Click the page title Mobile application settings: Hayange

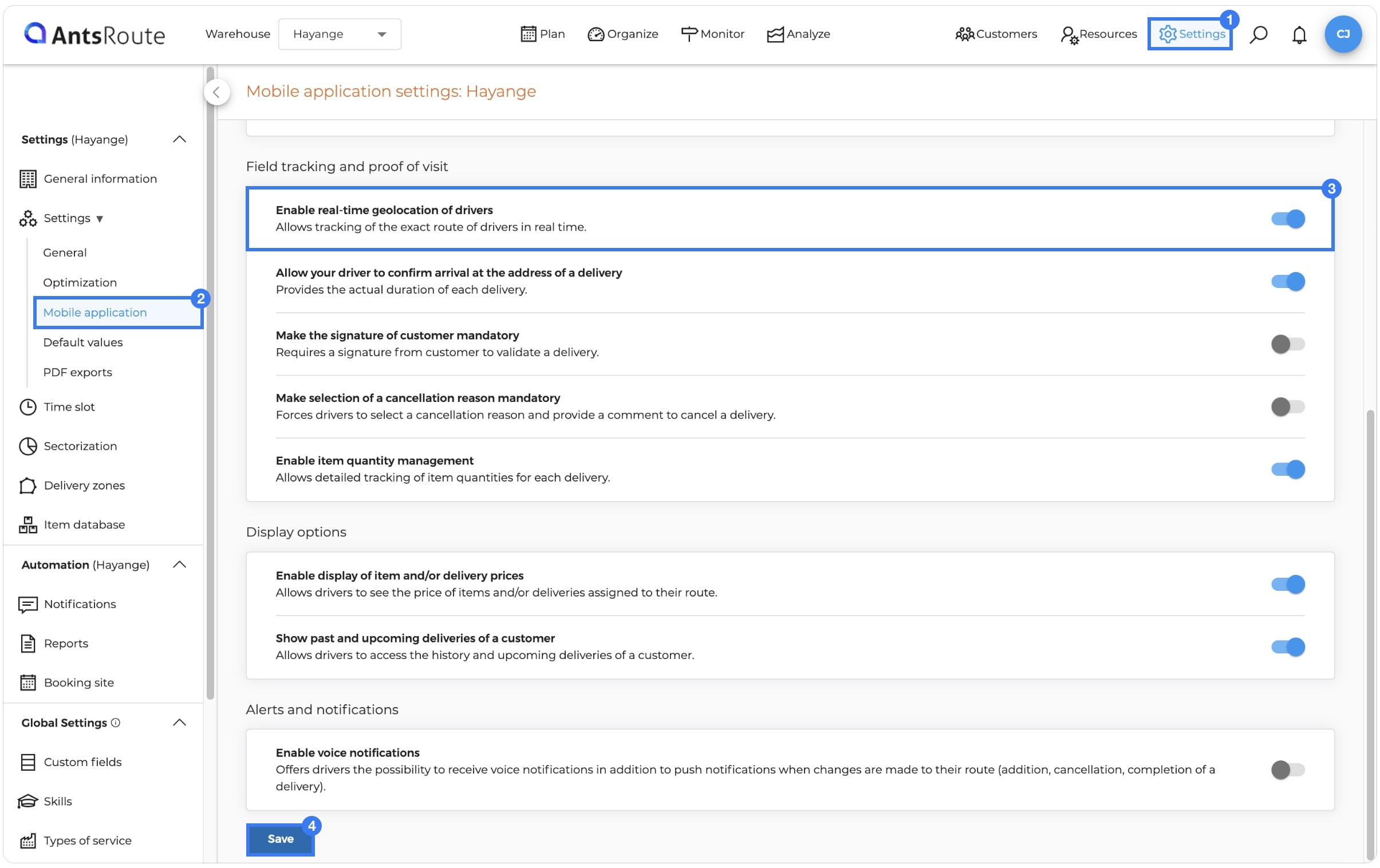[x=391, y=91]
